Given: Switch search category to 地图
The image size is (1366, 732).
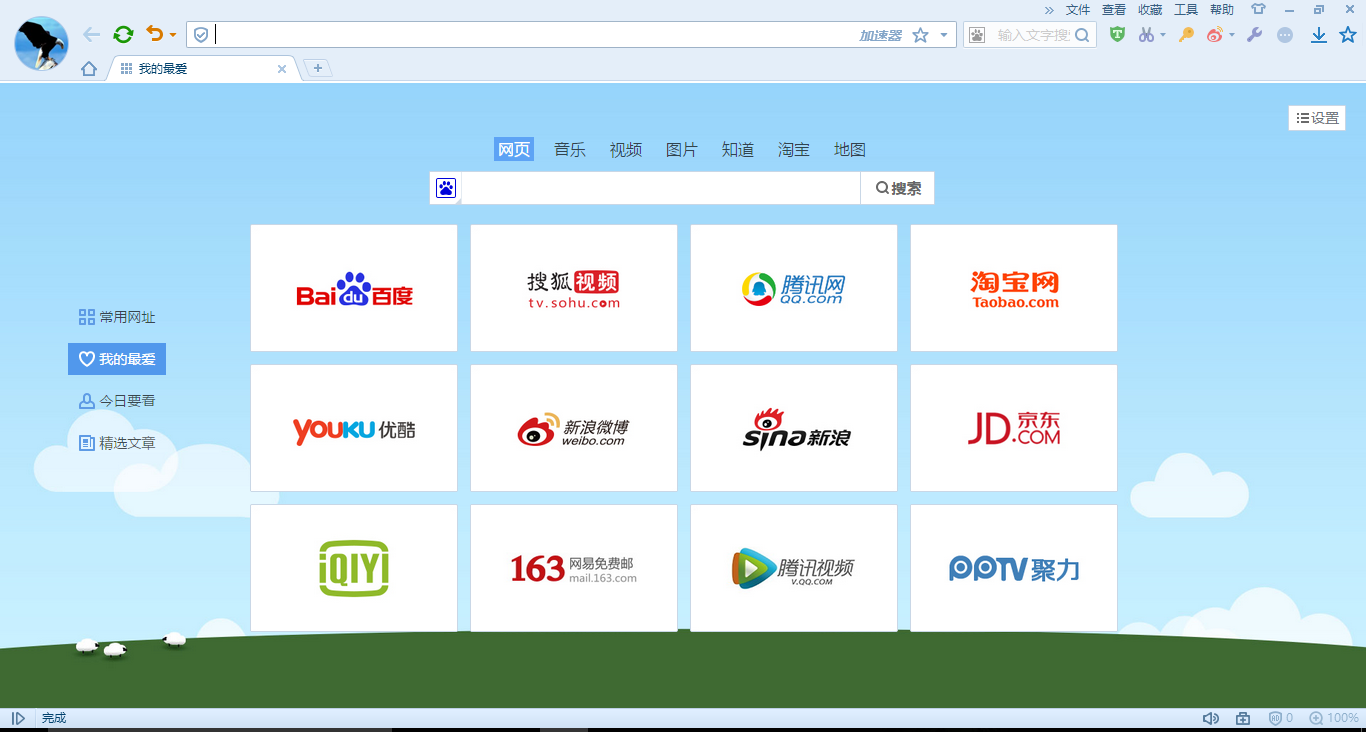Looking at the screenshot, I should (x=850, y=150).
